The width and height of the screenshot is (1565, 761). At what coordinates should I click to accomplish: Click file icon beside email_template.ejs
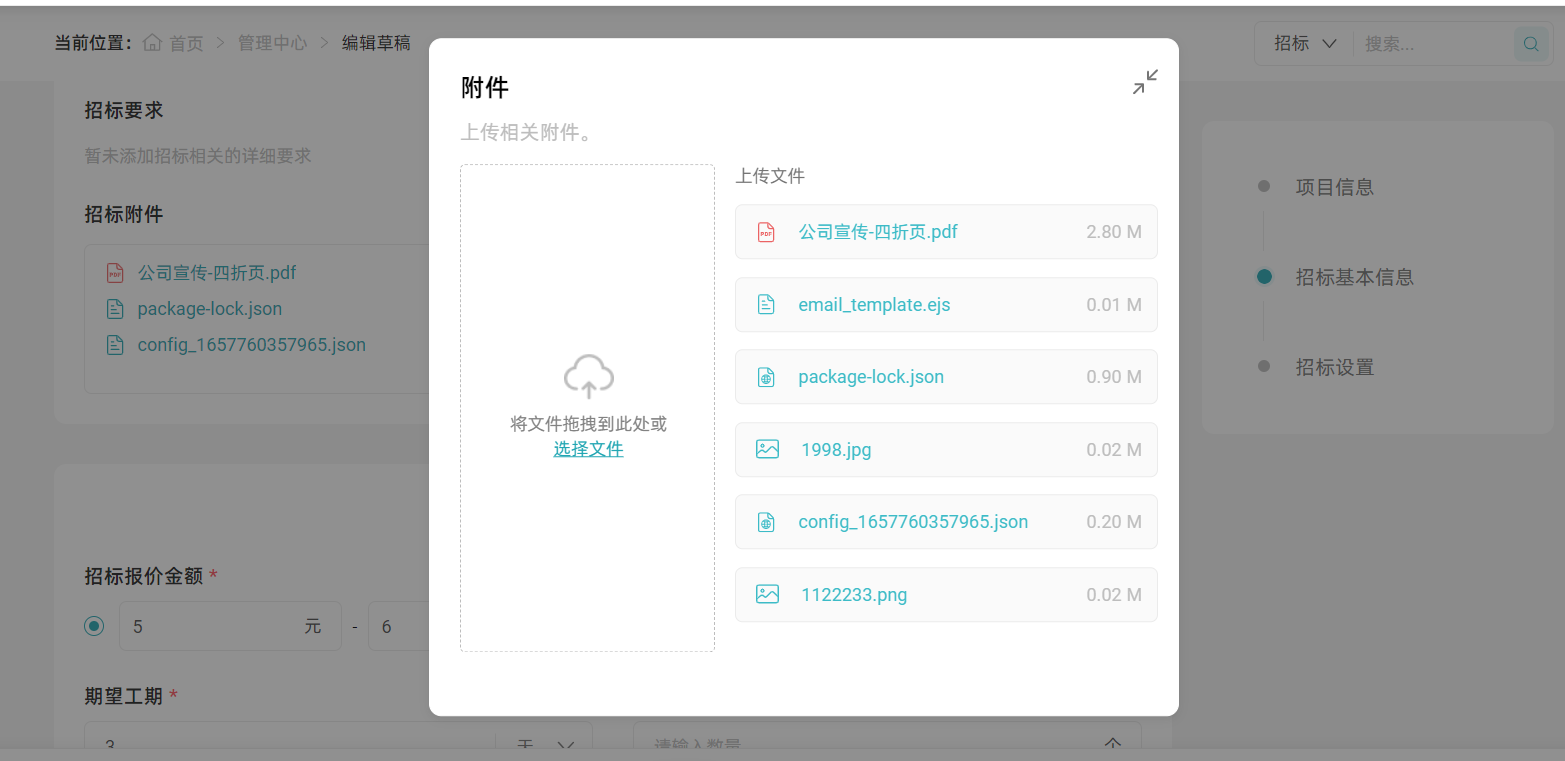click(766, 305)
